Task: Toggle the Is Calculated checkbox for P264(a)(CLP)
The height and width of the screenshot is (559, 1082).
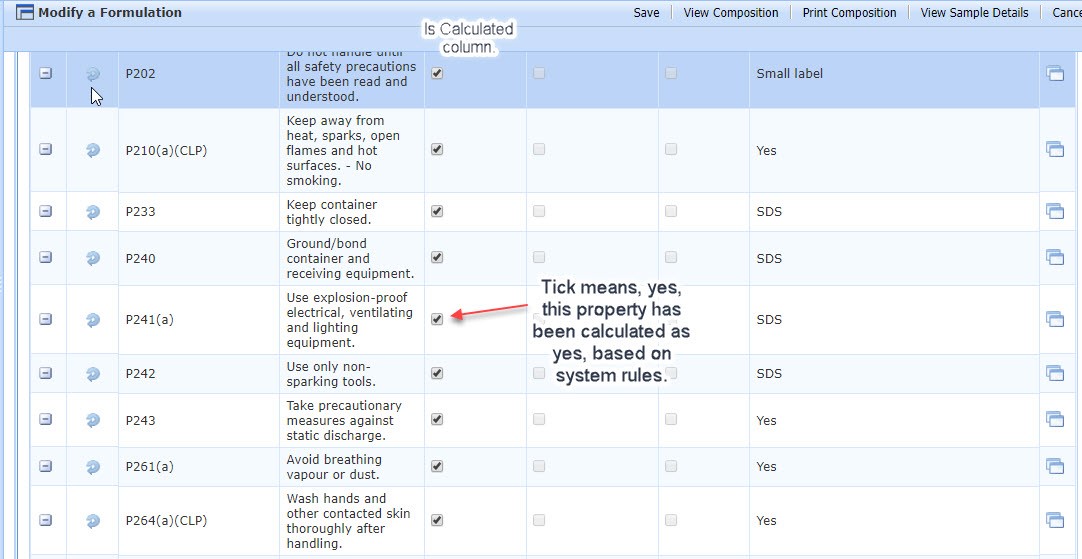Action: coord(437,520)
